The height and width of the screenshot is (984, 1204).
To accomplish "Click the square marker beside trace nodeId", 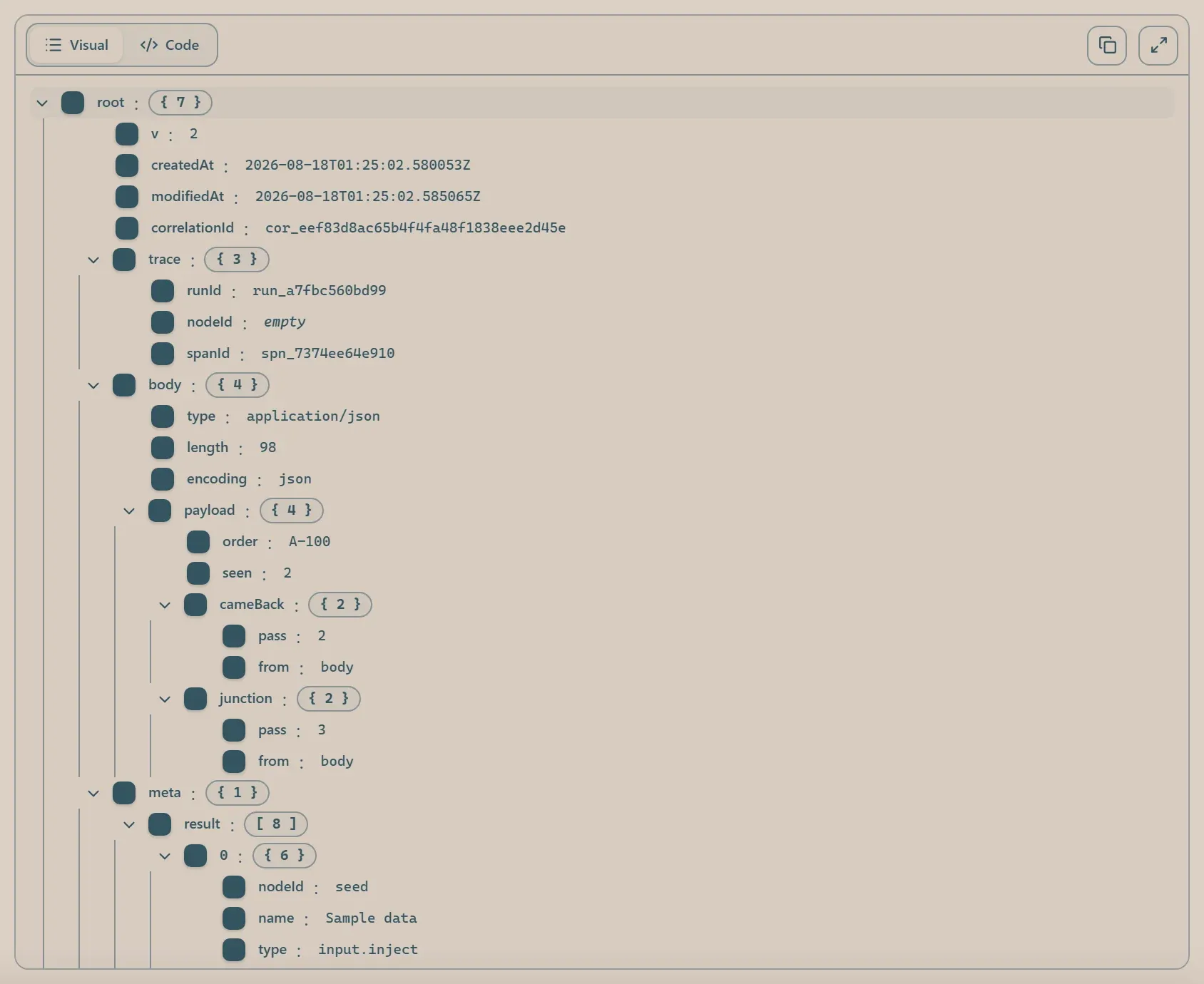I will pos(163,322).
